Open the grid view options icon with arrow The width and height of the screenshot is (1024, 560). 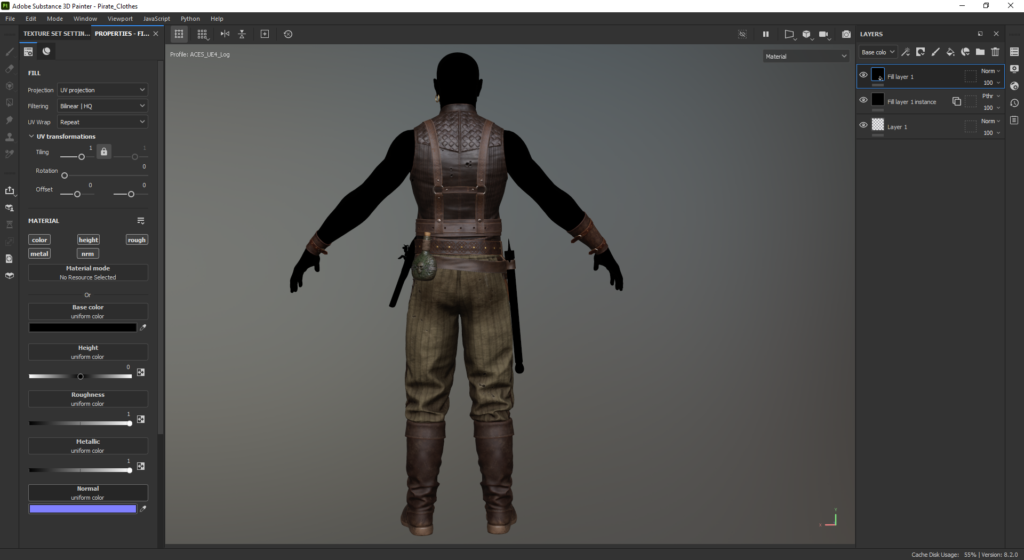(x=202, y=34)
